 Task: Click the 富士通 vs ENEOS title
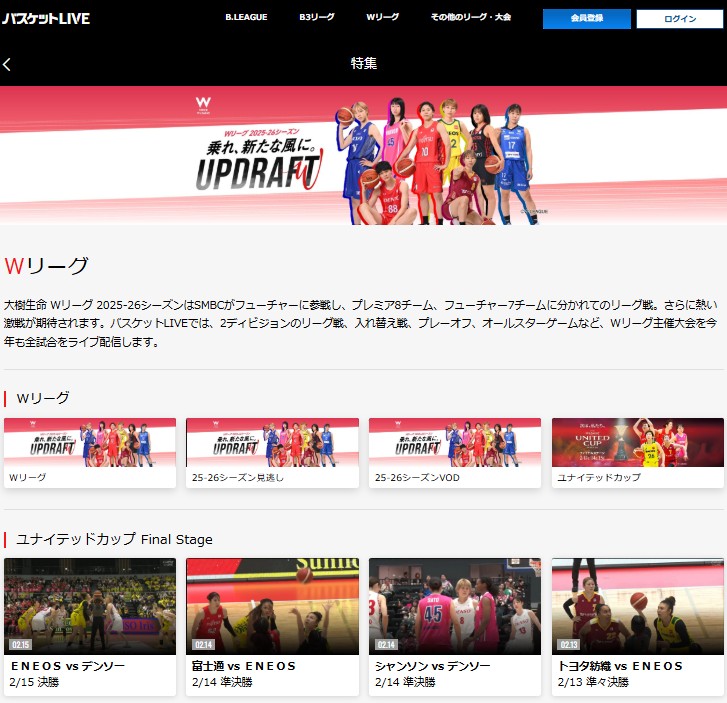pyautogui.click(x=243, y=666)
